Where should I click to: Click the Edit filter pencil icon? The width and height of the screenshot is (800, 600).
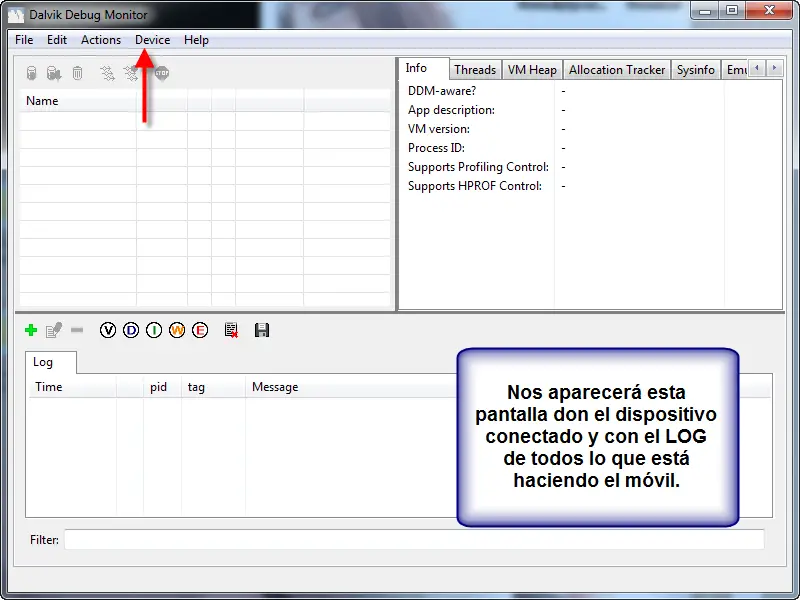pos(54,330)
